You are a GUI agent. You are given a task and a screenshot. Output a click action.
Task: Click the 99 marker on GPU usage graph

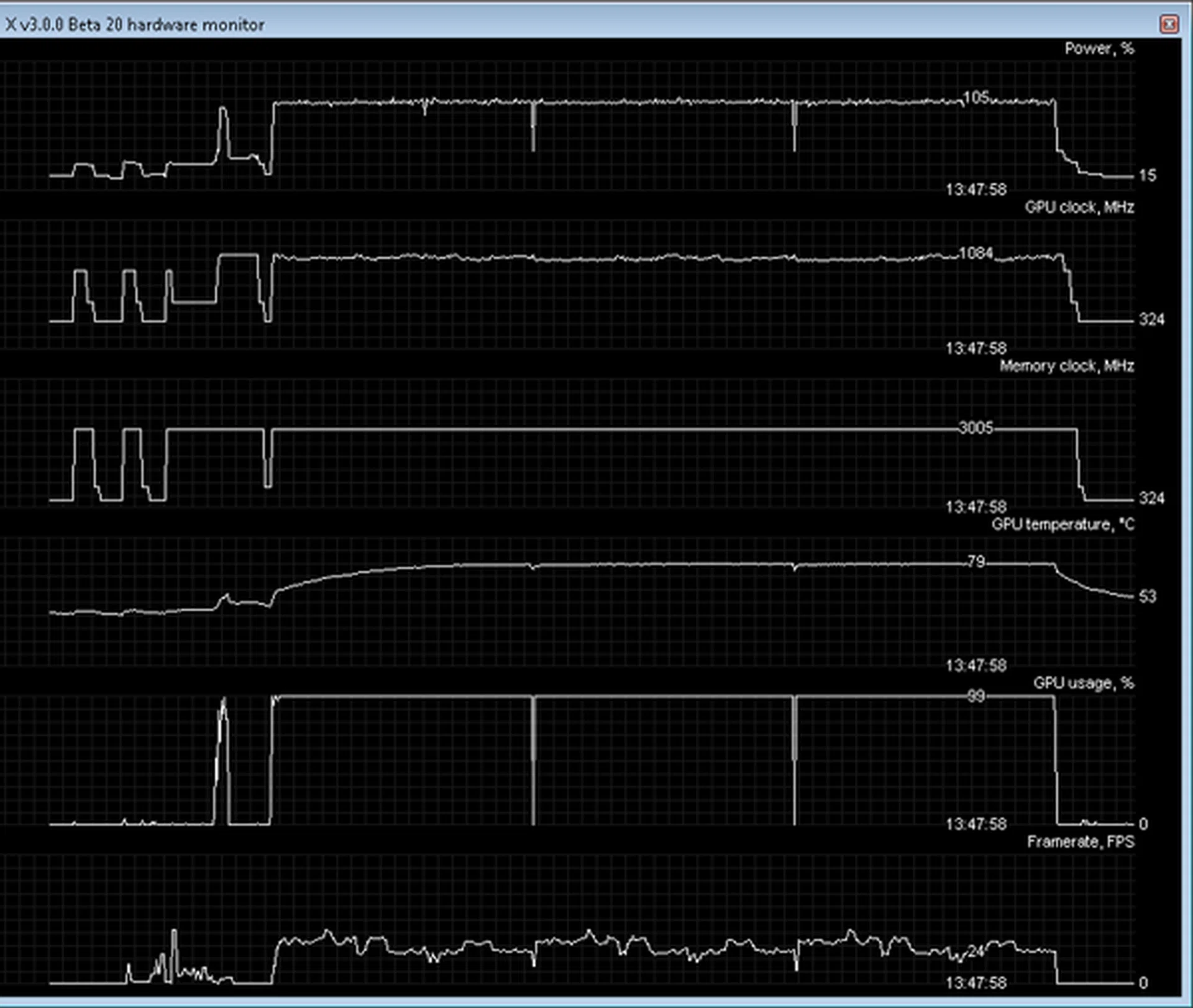pos(976,696)
